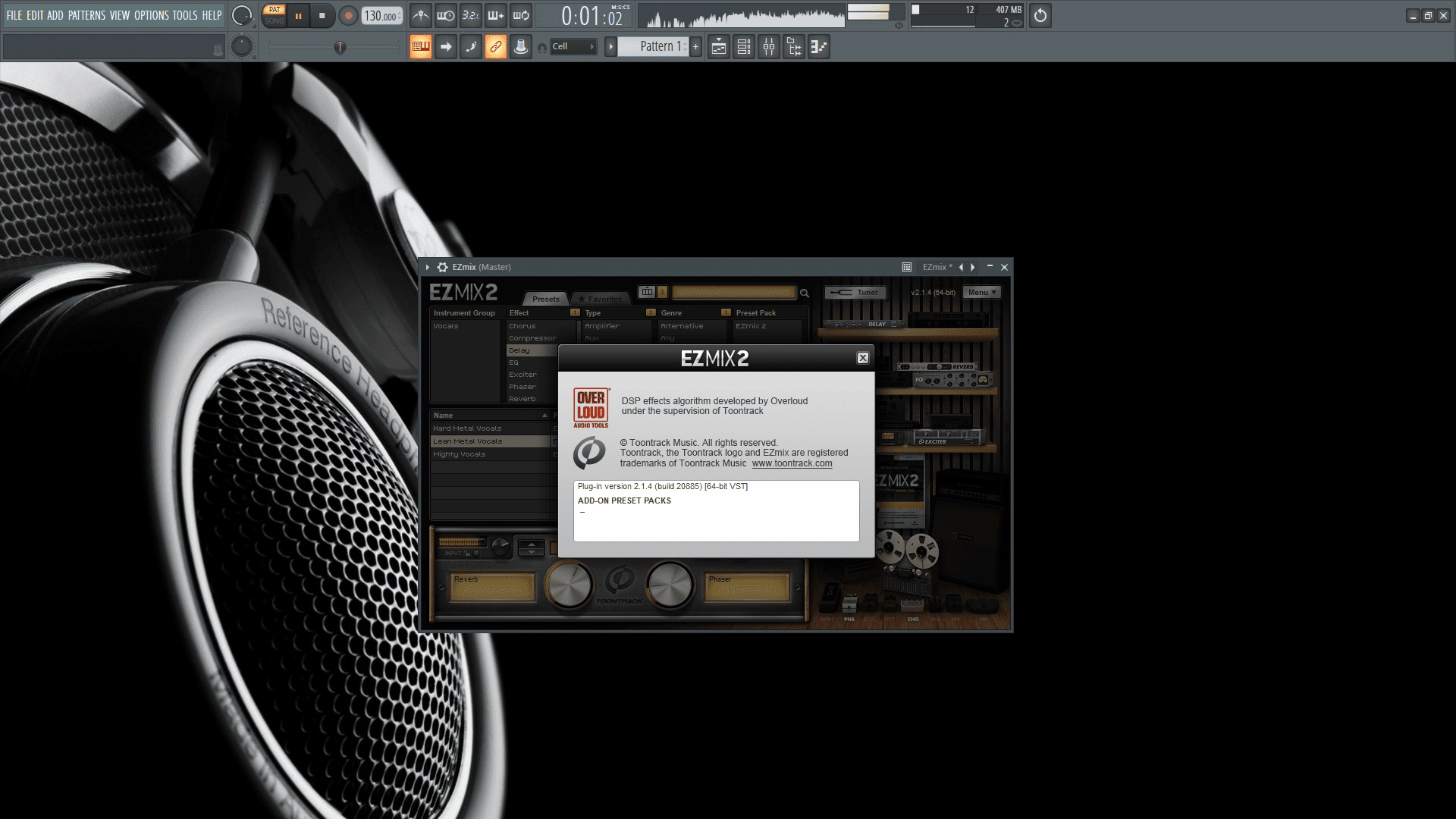1456x819 pixels.
Task: Select Mighty Vocals preset
Action: pyautogui.click(x=490, y=454)
